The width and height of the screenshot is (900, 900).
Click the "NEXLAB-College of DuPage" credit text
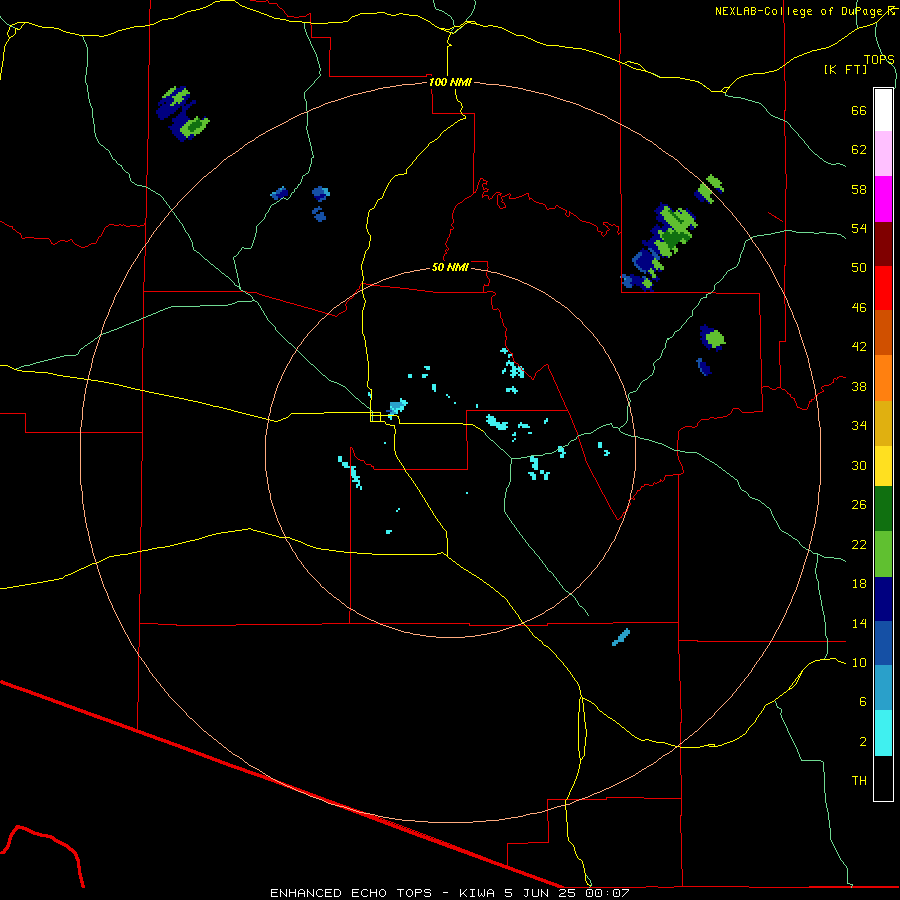[800, 11]
